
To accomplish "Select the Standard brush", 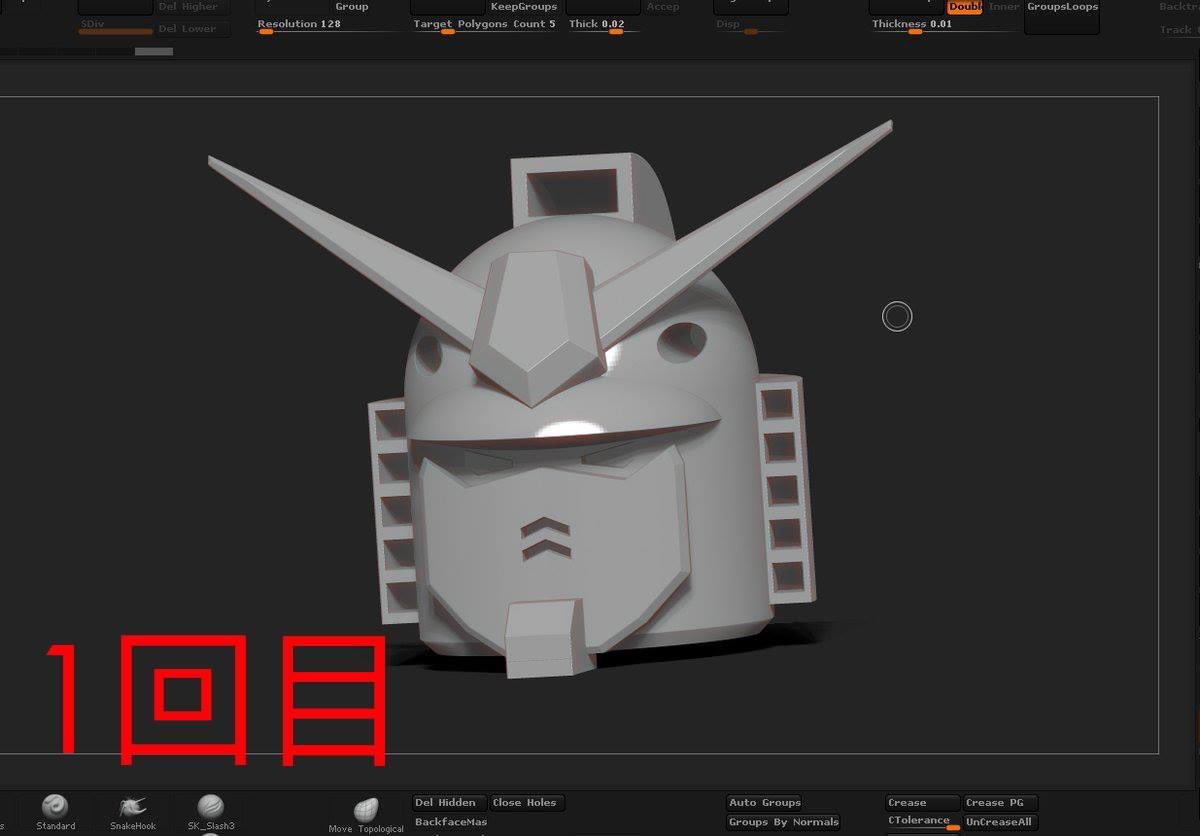I will [x=55, y=813].
